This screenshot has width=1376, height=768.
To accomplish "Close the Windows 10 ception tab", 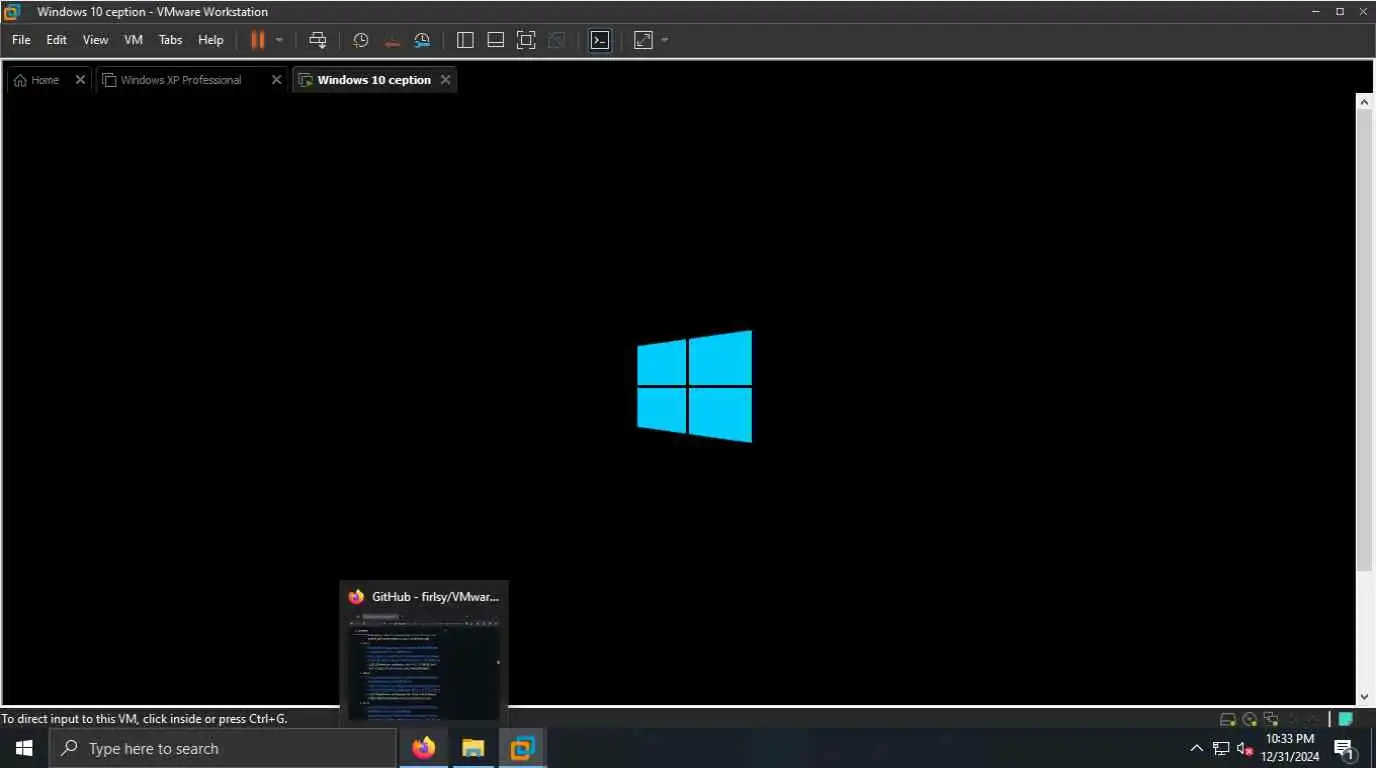I will [446, 80].
